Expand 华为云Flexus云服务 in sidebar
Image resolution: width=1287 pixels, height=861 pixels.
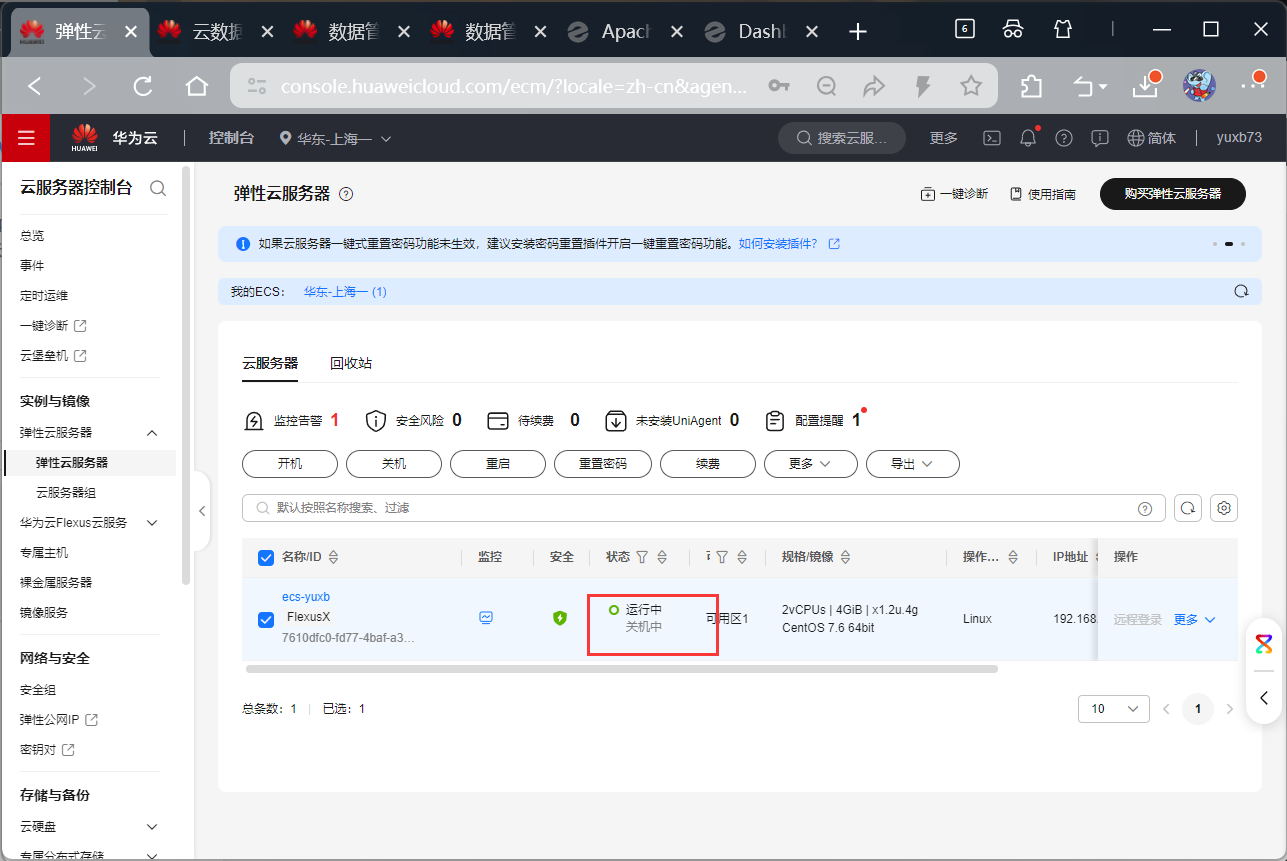152,523
